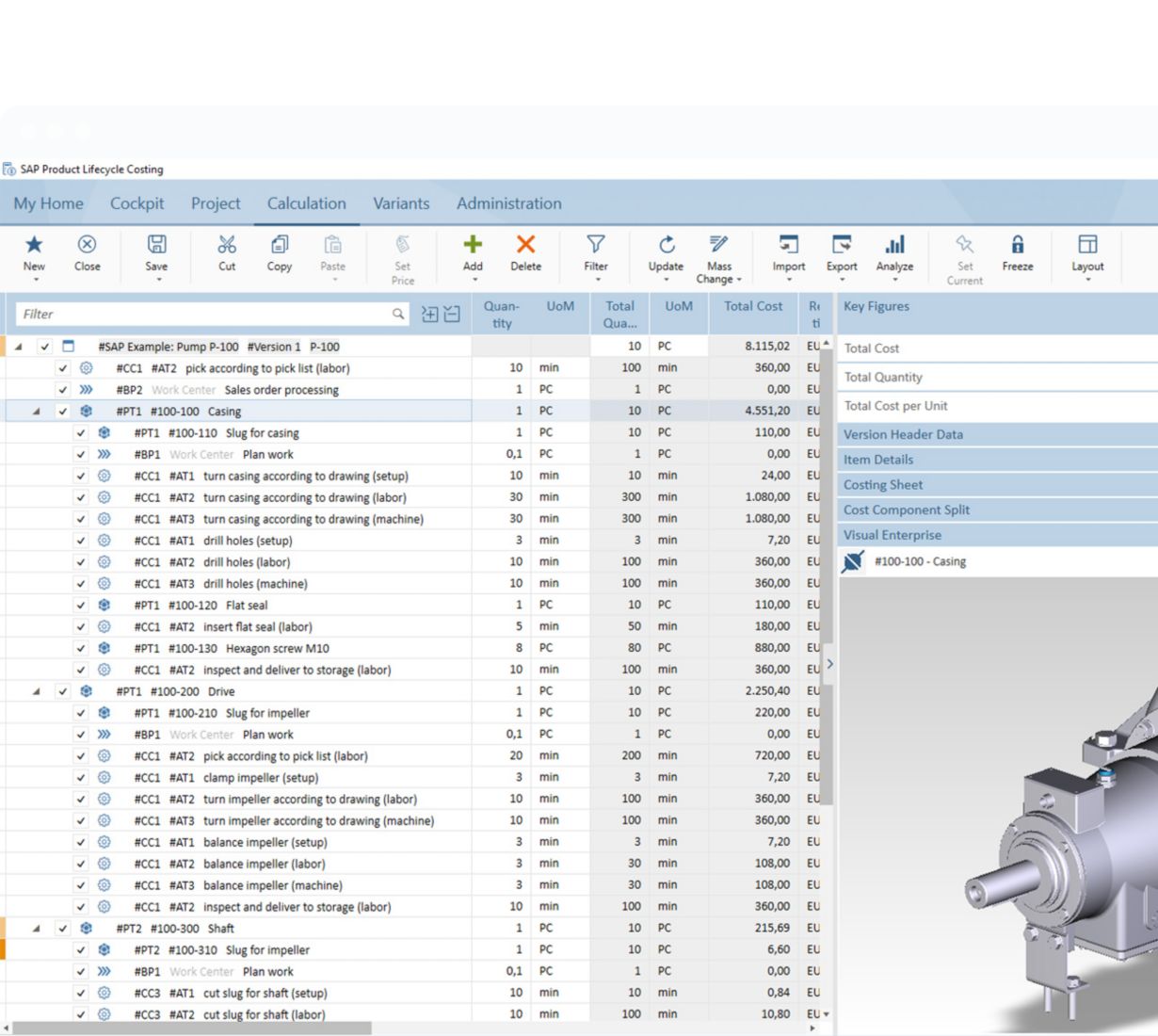
Task: Collapse the #100-300 Shaft tree node
Action: click(37, 929)
